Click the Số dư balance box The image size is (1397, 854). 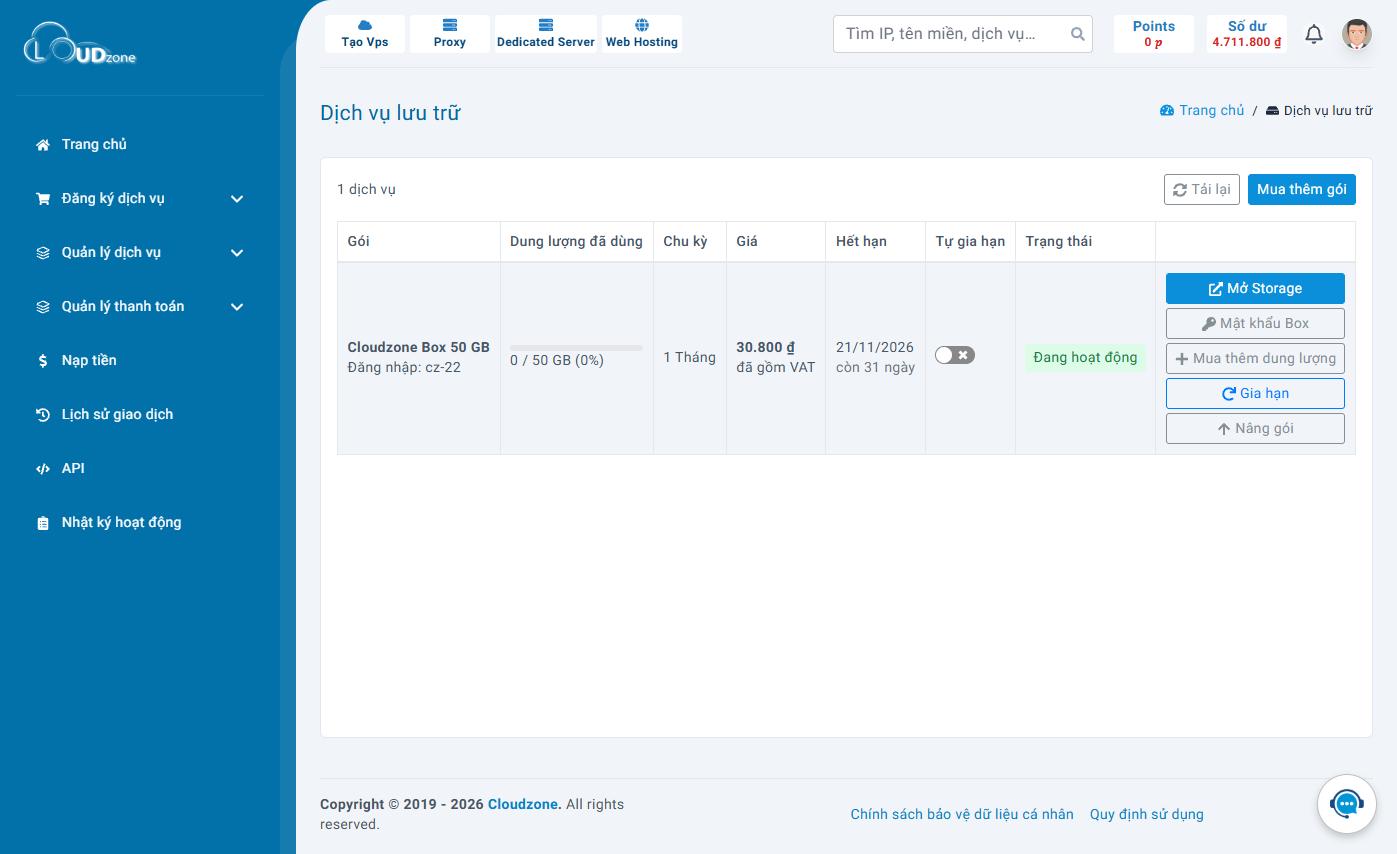[1247, 34]
